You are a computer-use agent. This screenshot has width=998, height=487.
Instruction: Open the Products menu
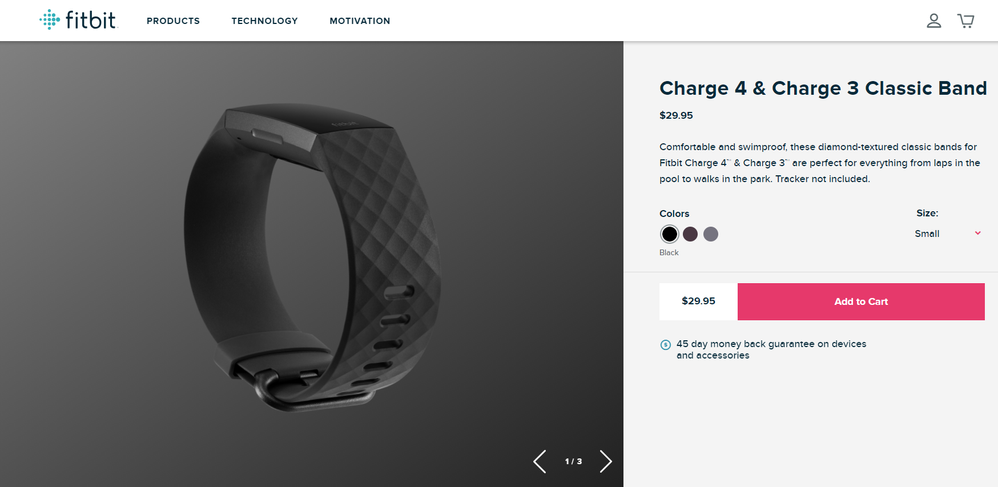(173, 21)
